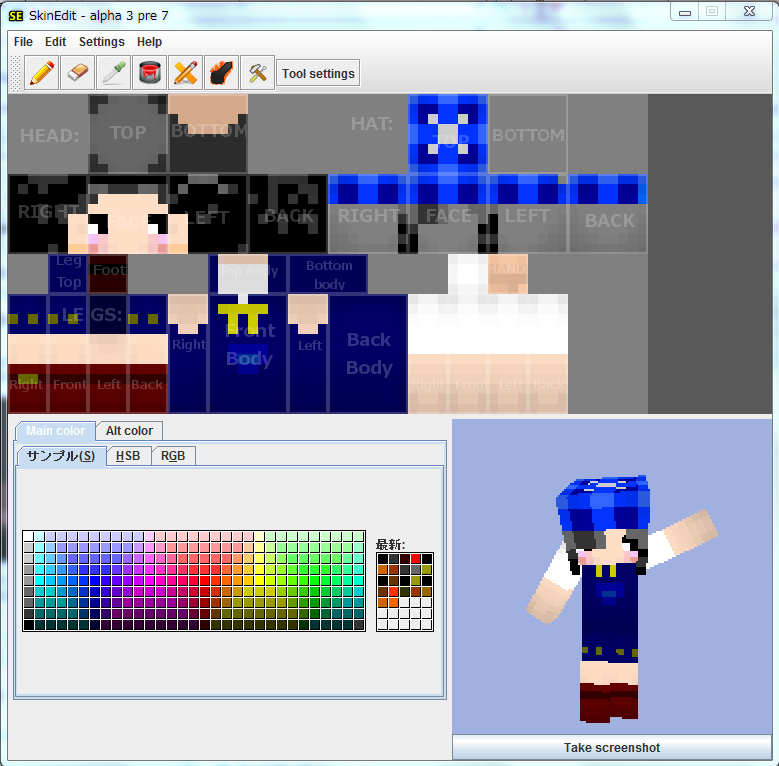Click the HAT BOTTOM texture region
The width and height of the screenshot is (779, 766).
528,134
